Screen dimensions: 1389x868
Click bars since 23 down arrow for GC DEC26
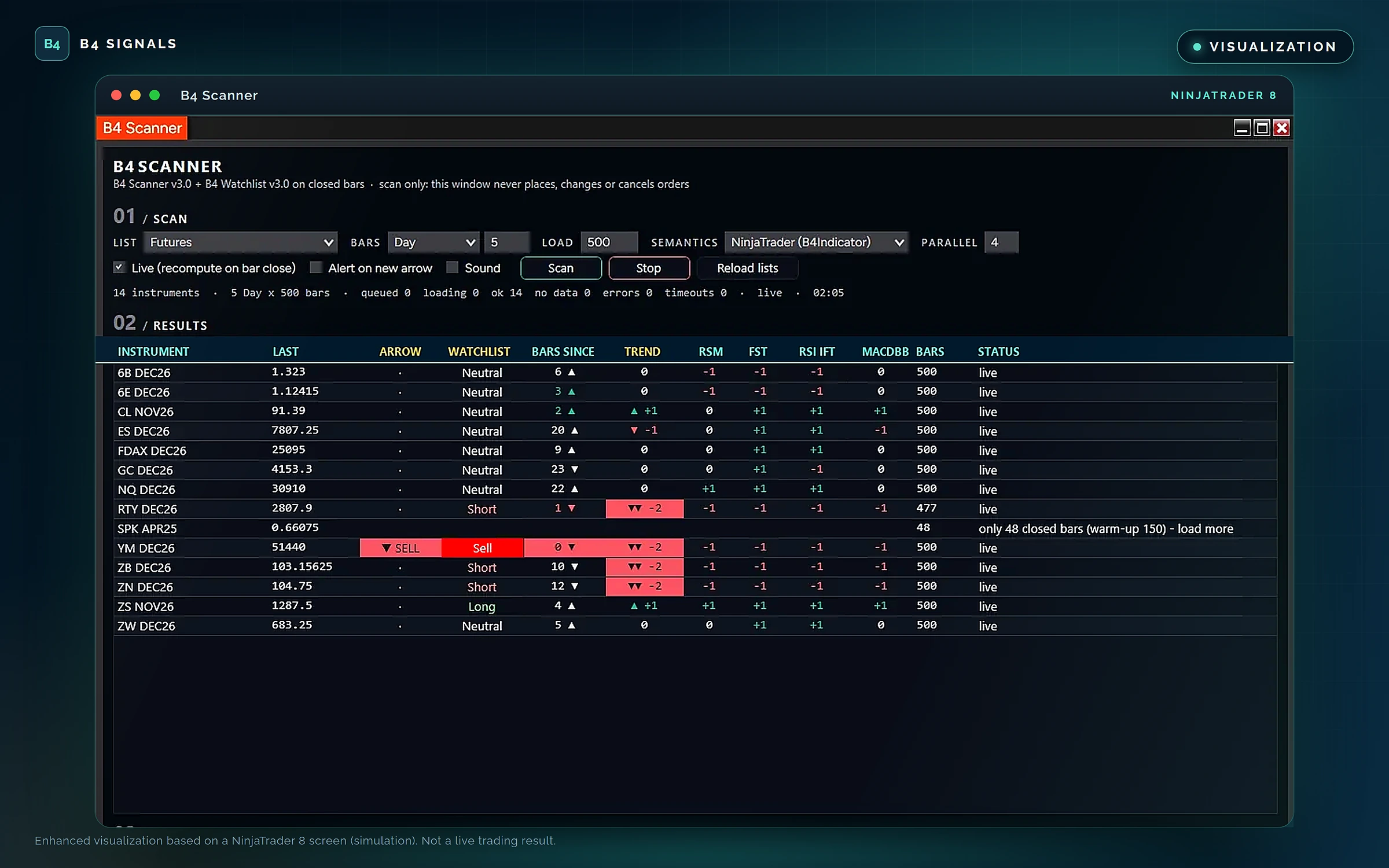tap(564, 469)
